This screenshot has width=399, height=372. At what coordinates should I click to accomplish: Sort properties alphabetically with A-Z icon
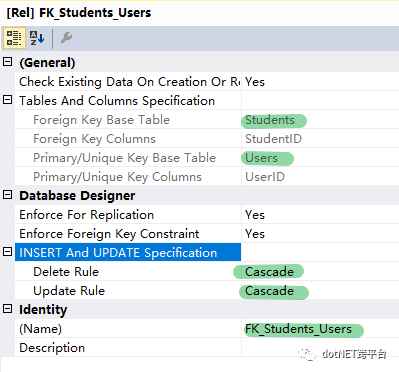click(37, 38)
